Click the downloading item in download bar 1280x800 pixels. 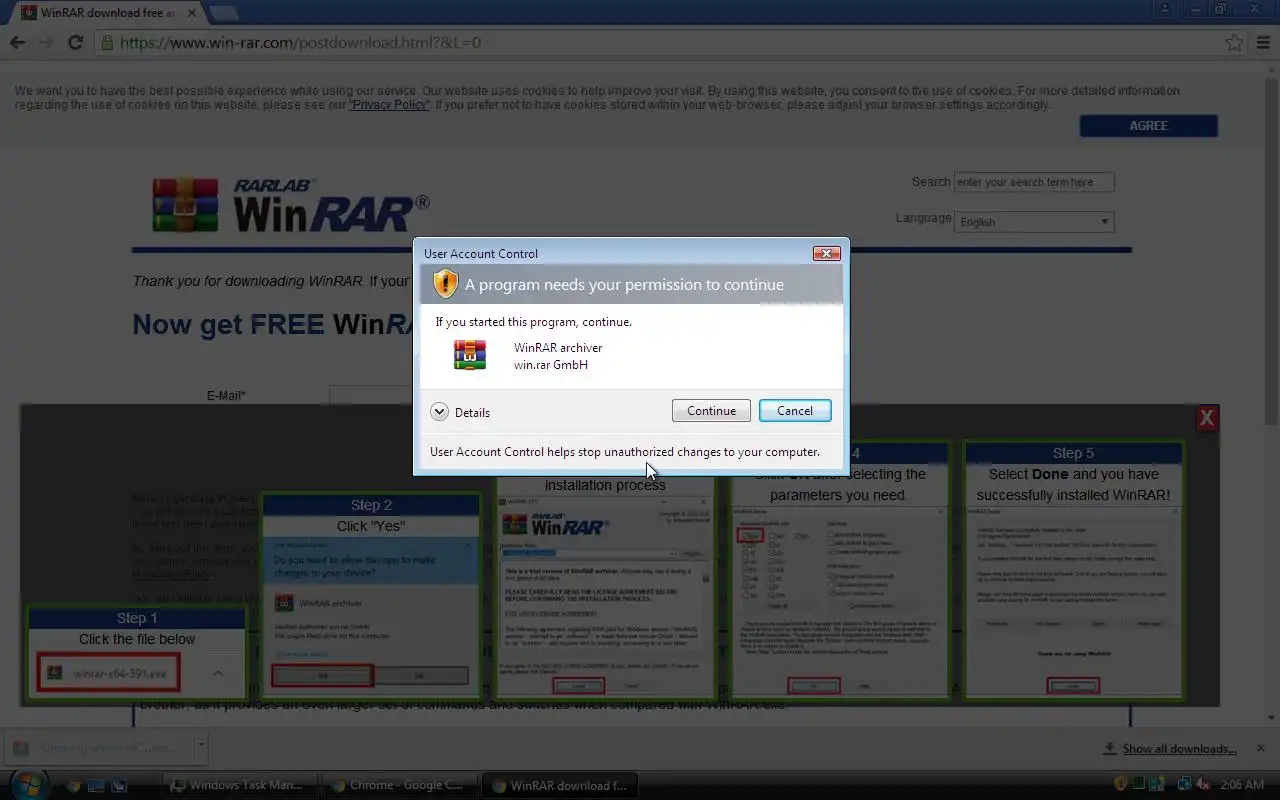[98, 748]
